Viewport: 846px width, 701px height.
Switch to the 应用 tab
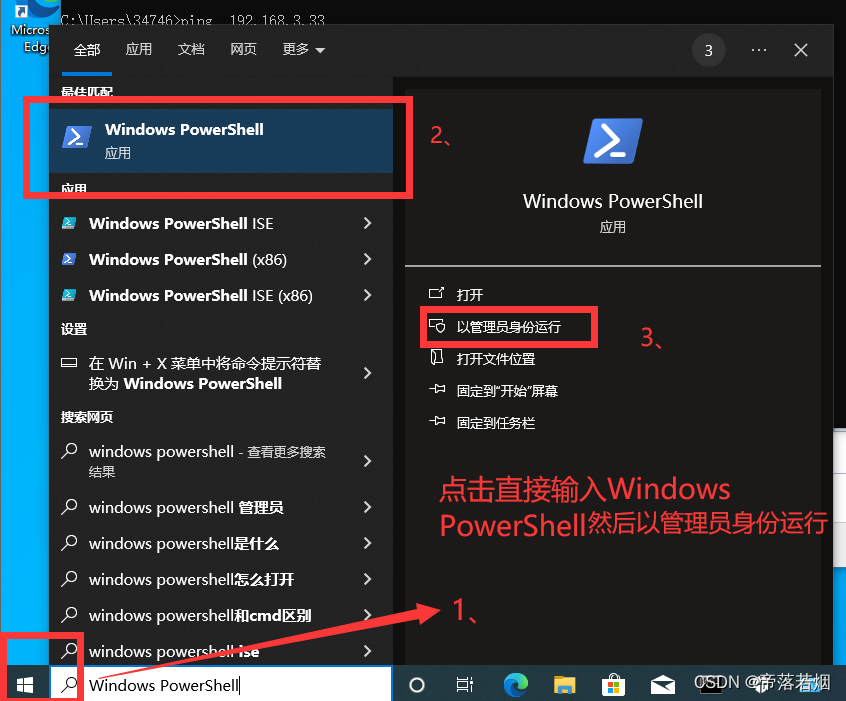point(139,48)
